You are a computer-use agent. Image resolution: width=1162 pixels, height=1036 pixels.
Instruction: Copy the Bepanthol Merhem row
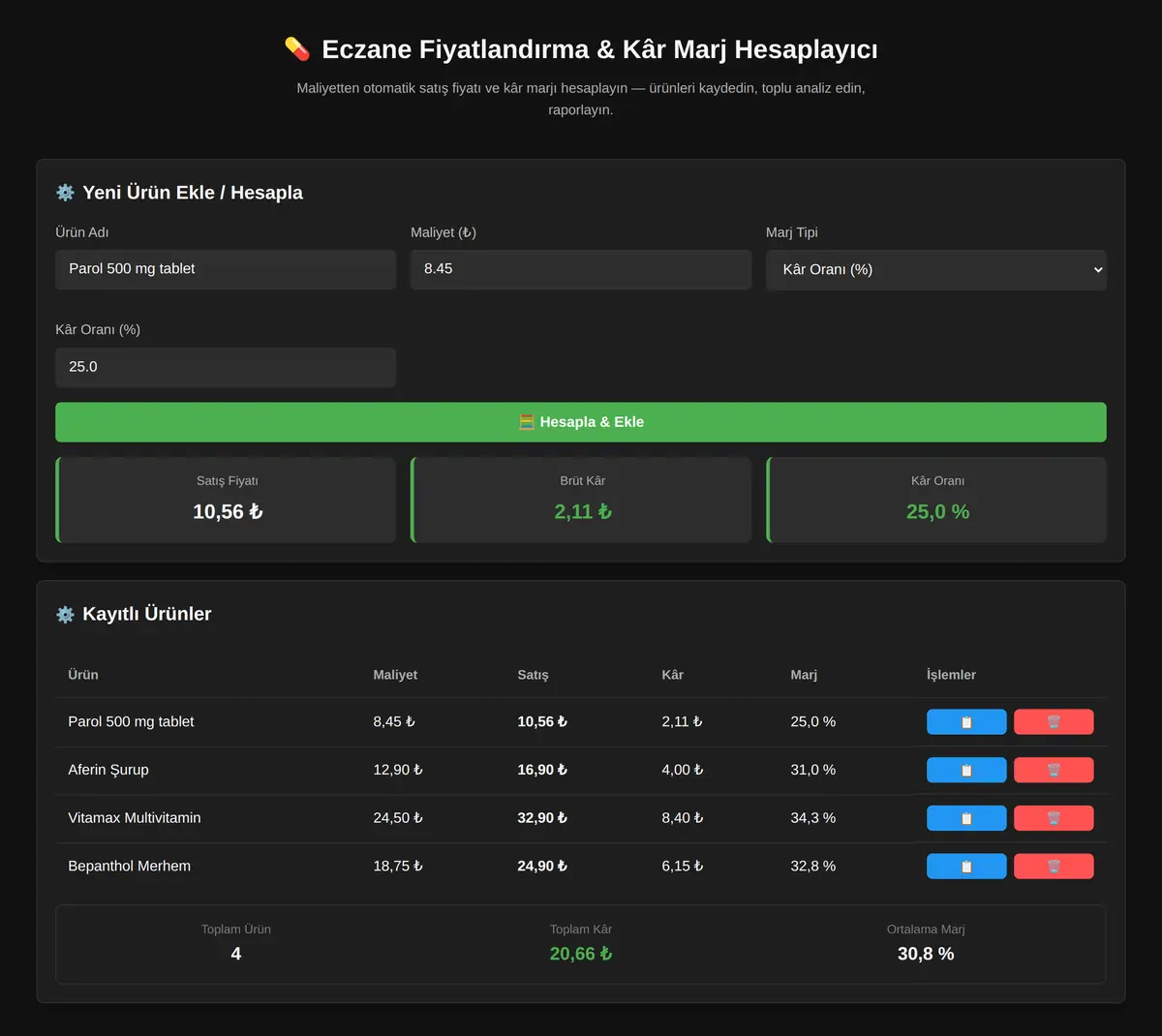tap(966, 867)
